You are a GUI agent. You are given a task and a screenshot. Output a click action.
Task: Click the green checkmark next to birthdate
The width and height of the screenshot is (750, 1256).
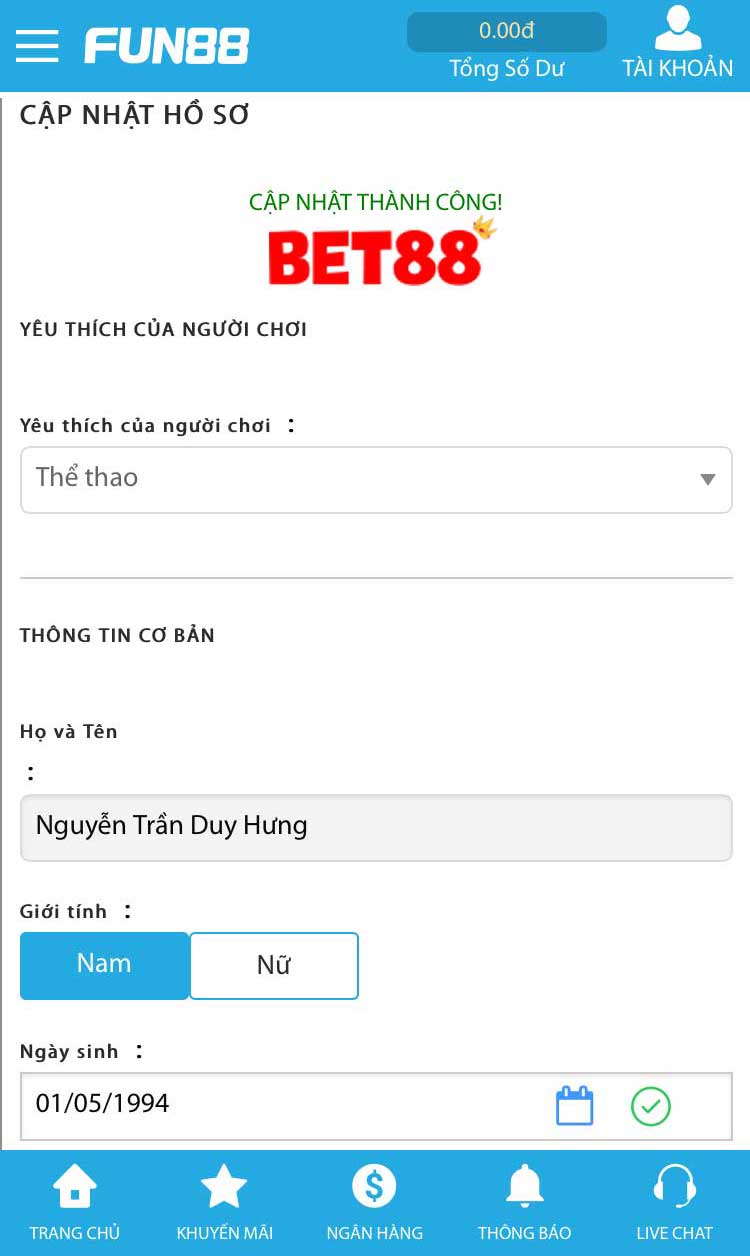[x=650, y=1106]
